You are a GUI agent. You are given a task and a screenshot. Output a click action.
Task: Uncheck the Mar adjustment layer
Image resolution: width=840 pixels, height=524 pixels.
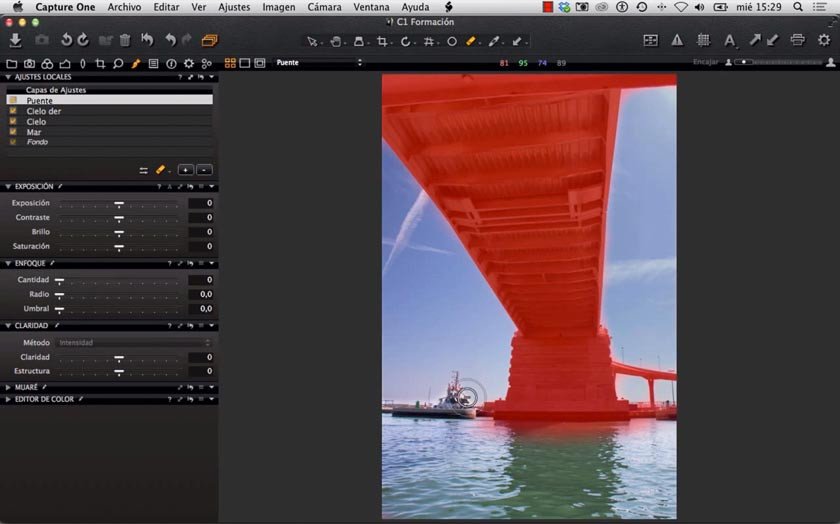click(x=13, y=131)
